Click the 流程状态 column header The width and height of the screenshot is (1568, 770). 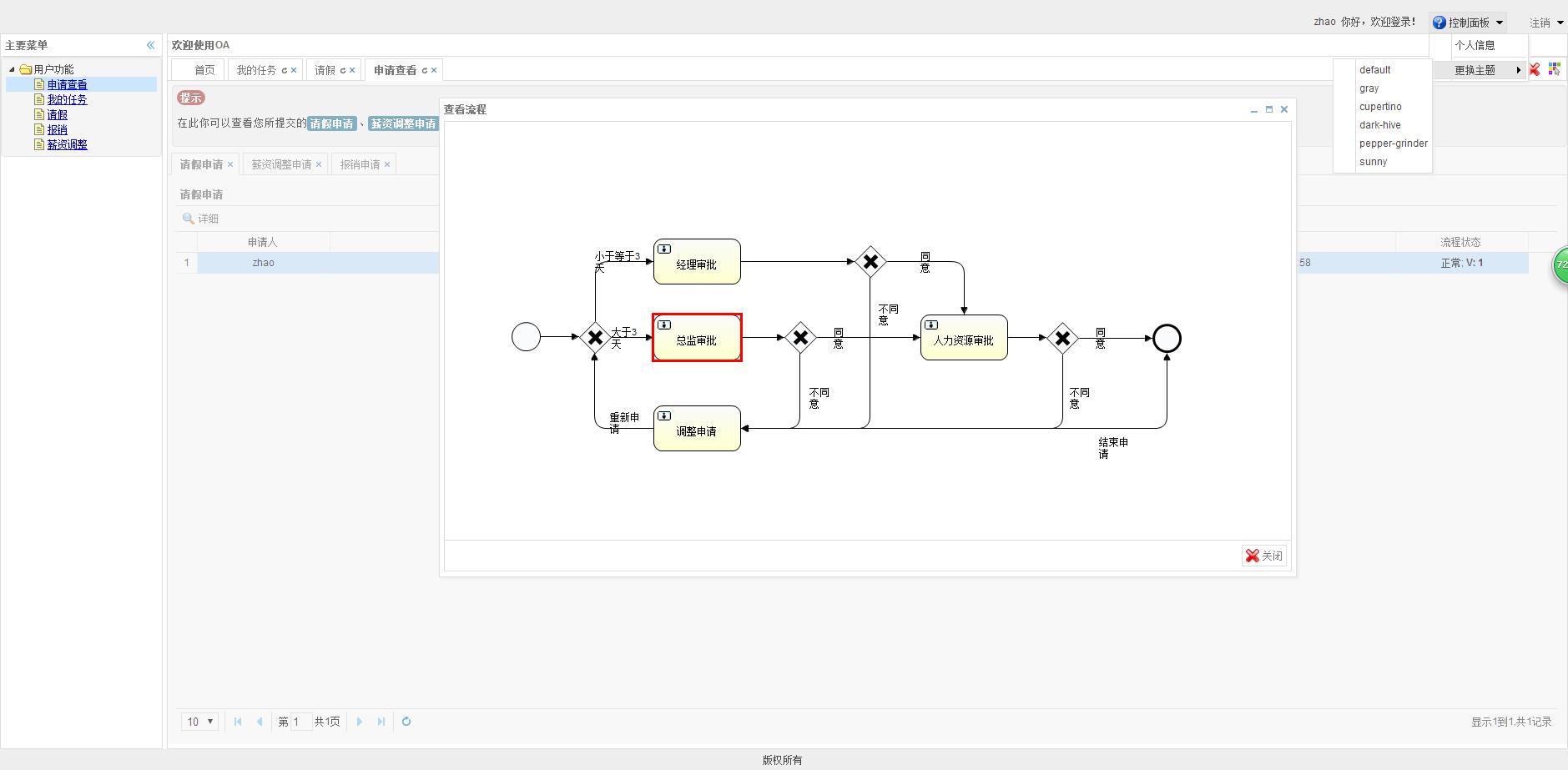click(x=1460, y=242)
